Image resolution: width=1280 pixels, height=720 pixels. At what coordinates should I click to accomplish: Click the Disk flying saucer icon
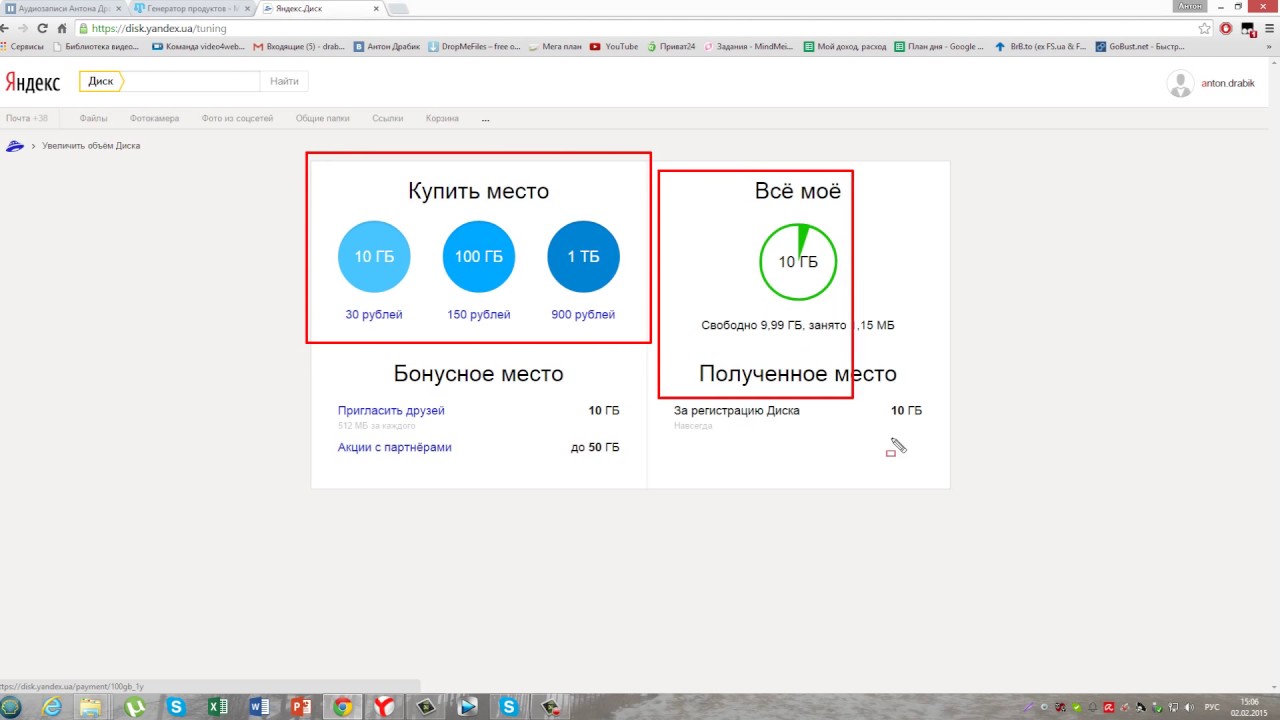pos(15,146)
